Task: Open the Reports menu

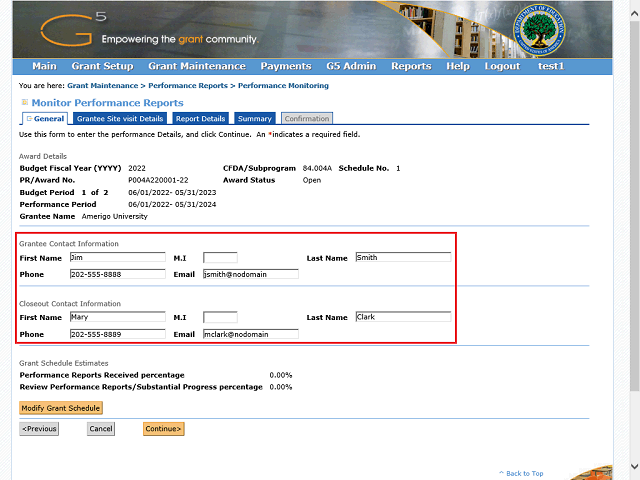Action: tap(411, 66)
